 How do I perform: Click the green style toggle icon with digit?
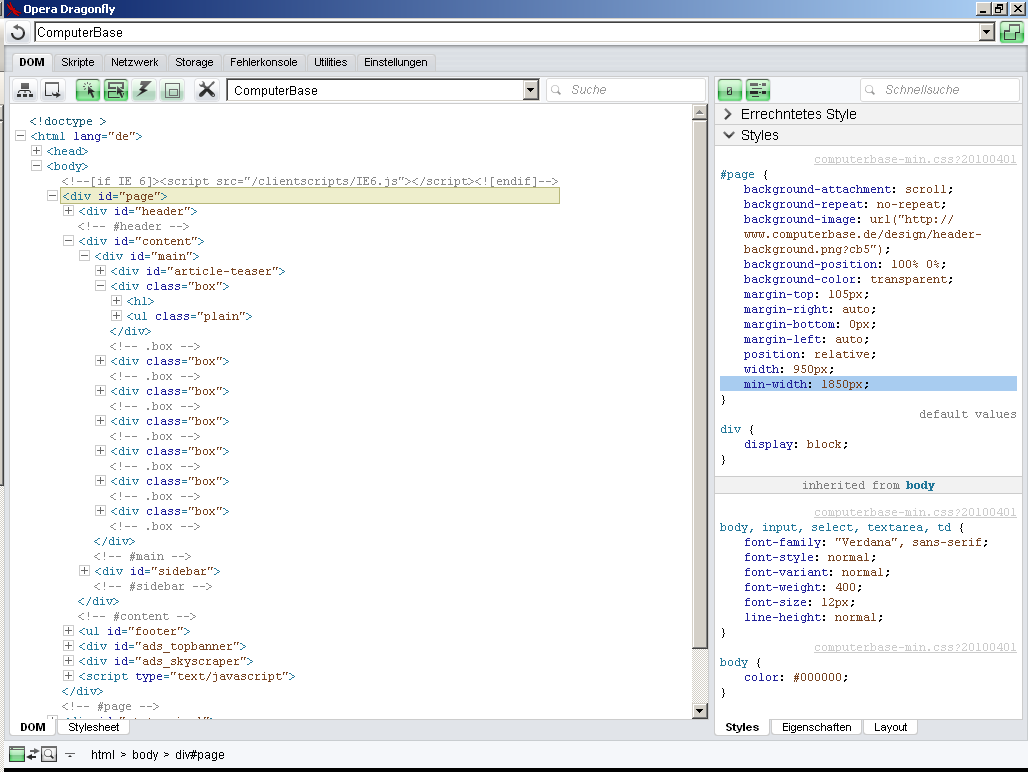tap(730, 90)
